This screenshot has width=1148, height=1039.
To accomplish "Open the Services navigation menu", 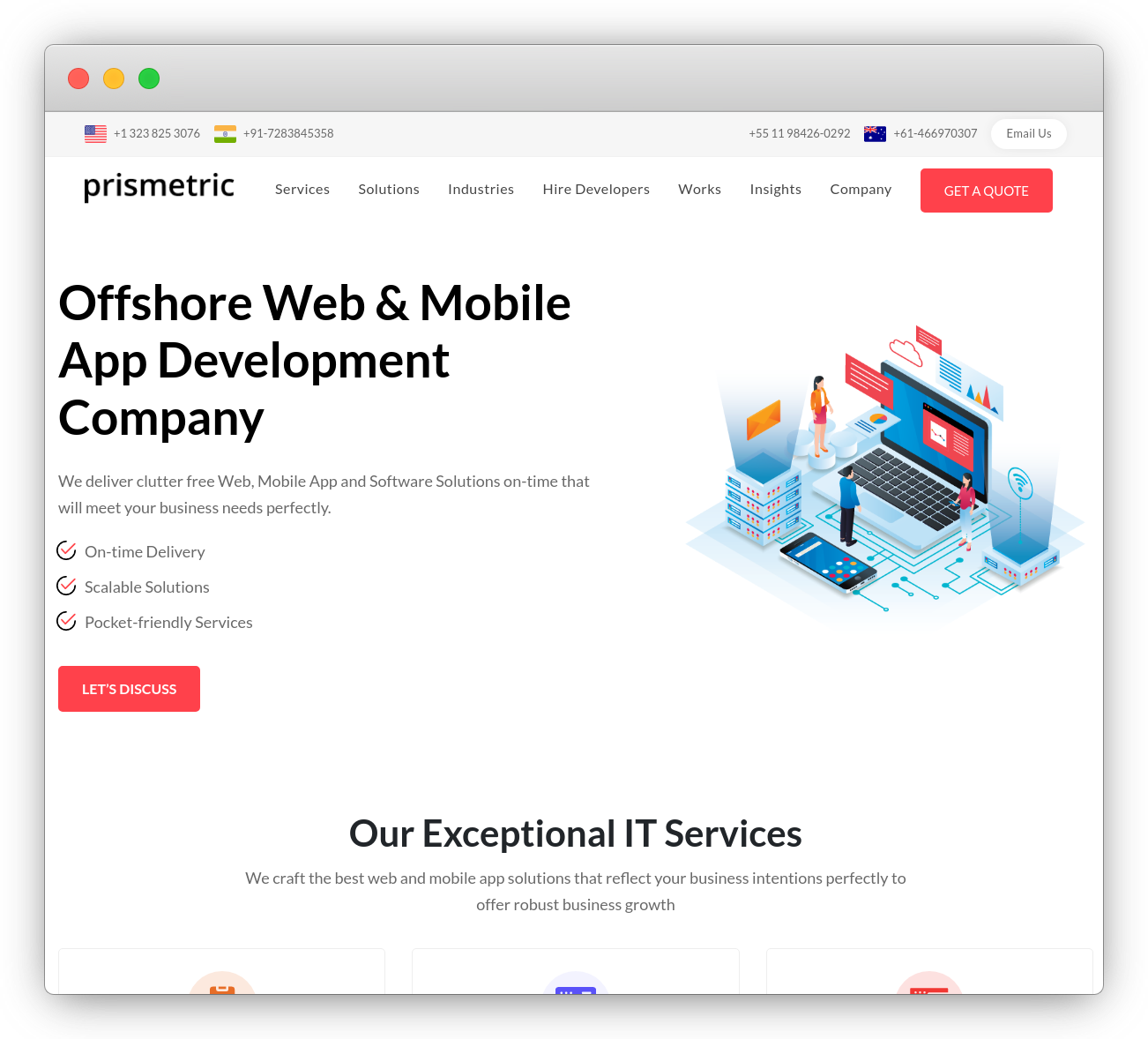I will [x=302, y=189].
